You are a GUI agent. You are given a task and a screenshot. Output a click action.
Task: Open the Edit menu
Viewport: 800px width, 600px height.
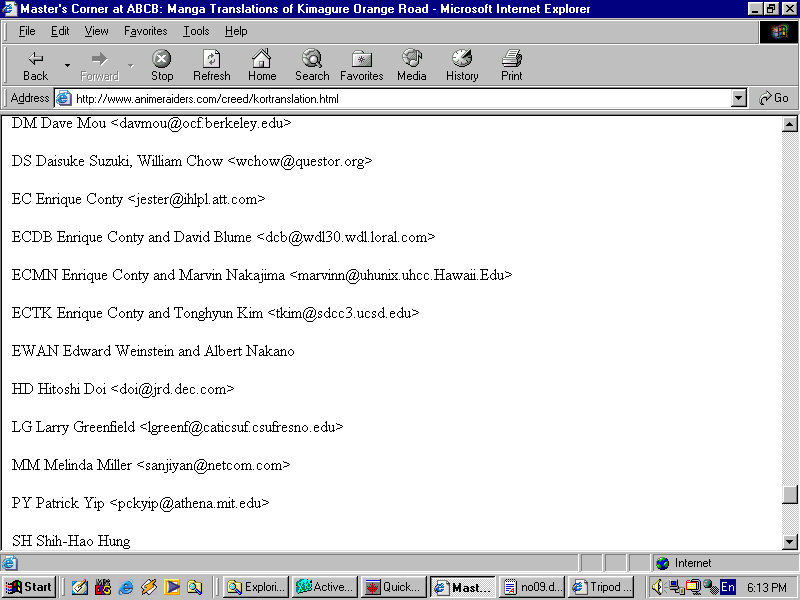click(60, 31)
